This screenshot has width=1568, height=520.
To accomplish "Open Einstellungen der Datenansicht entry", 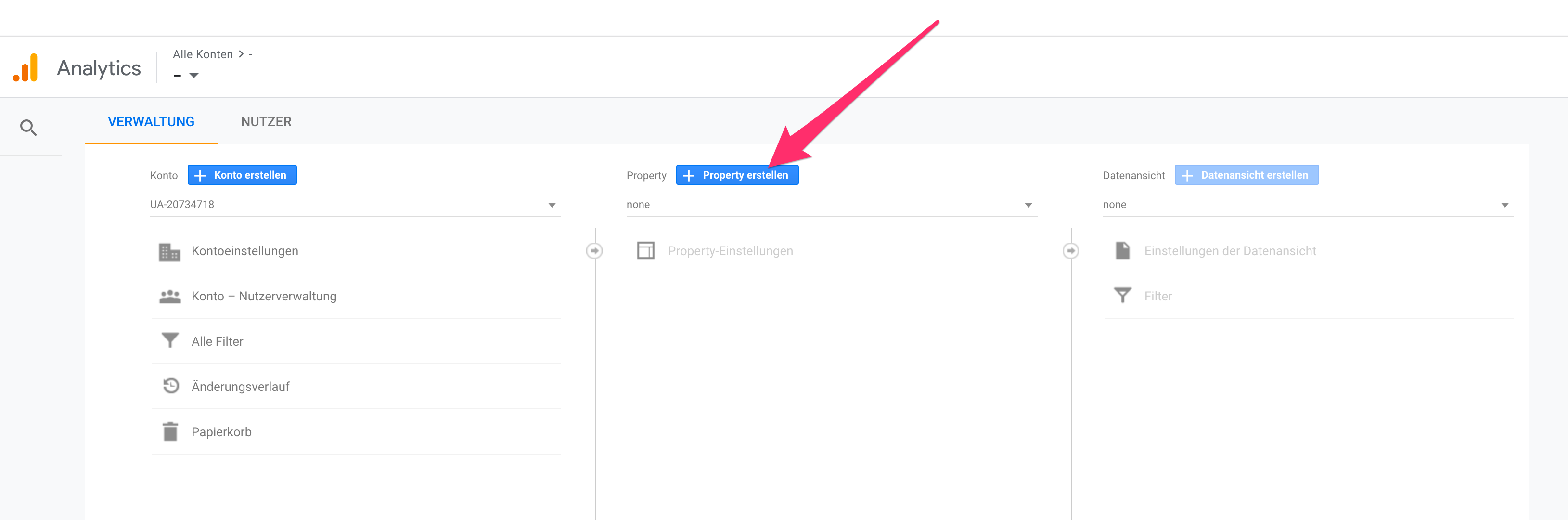I will click(1230, 251).
